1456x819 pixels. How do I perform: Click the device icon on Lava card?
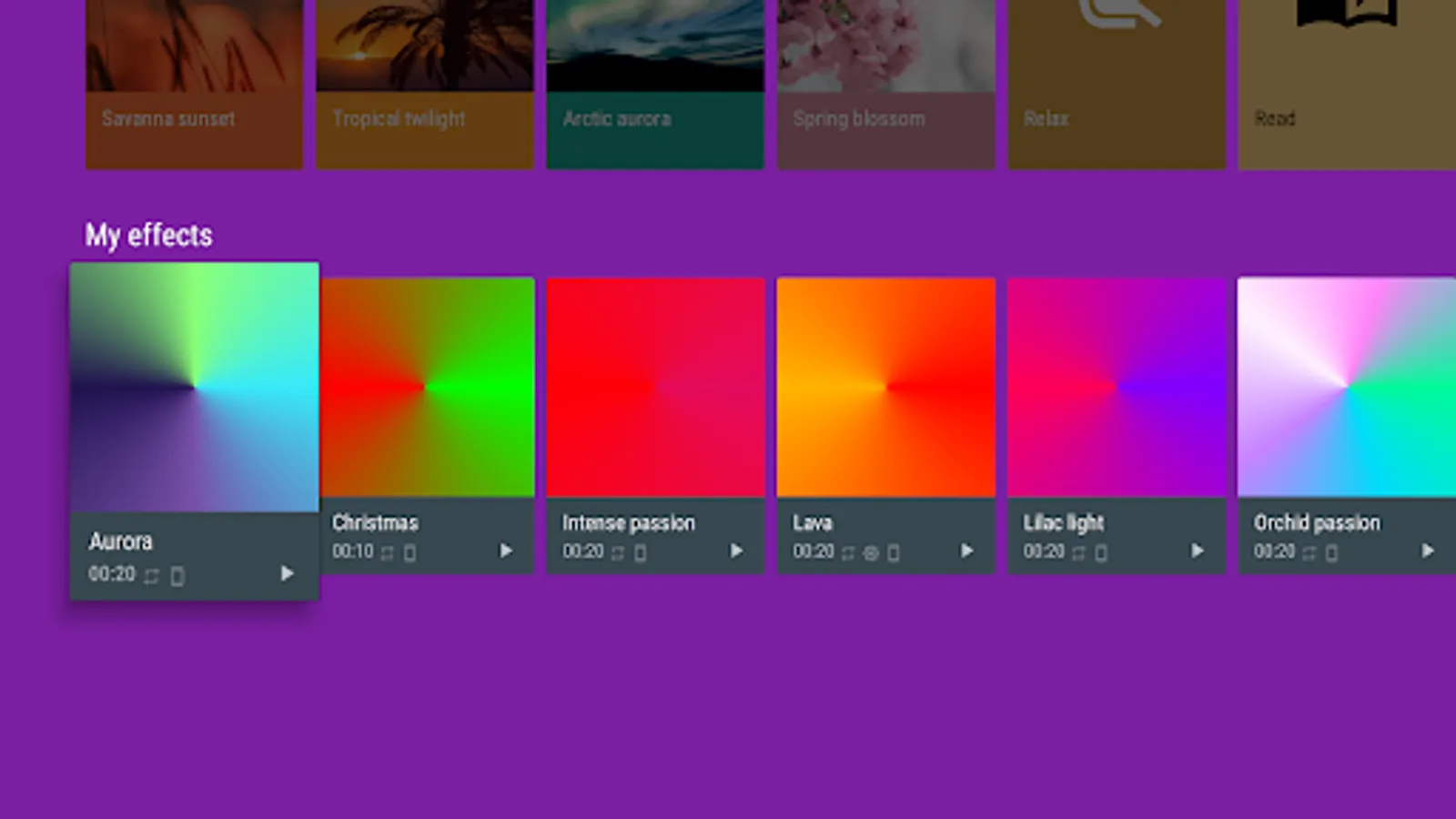tap(893, 552)
